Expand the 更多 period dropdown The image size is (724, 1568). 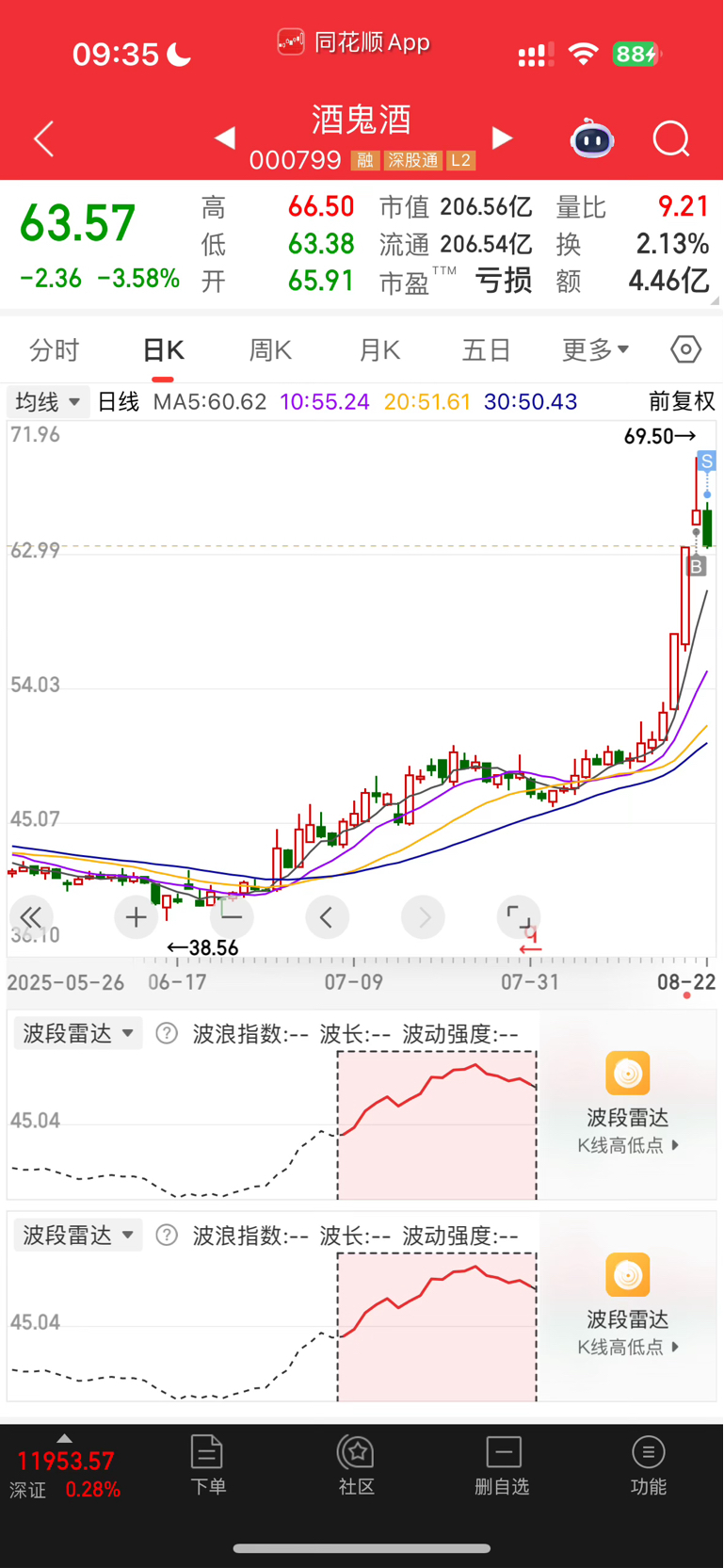pos(596,350)
